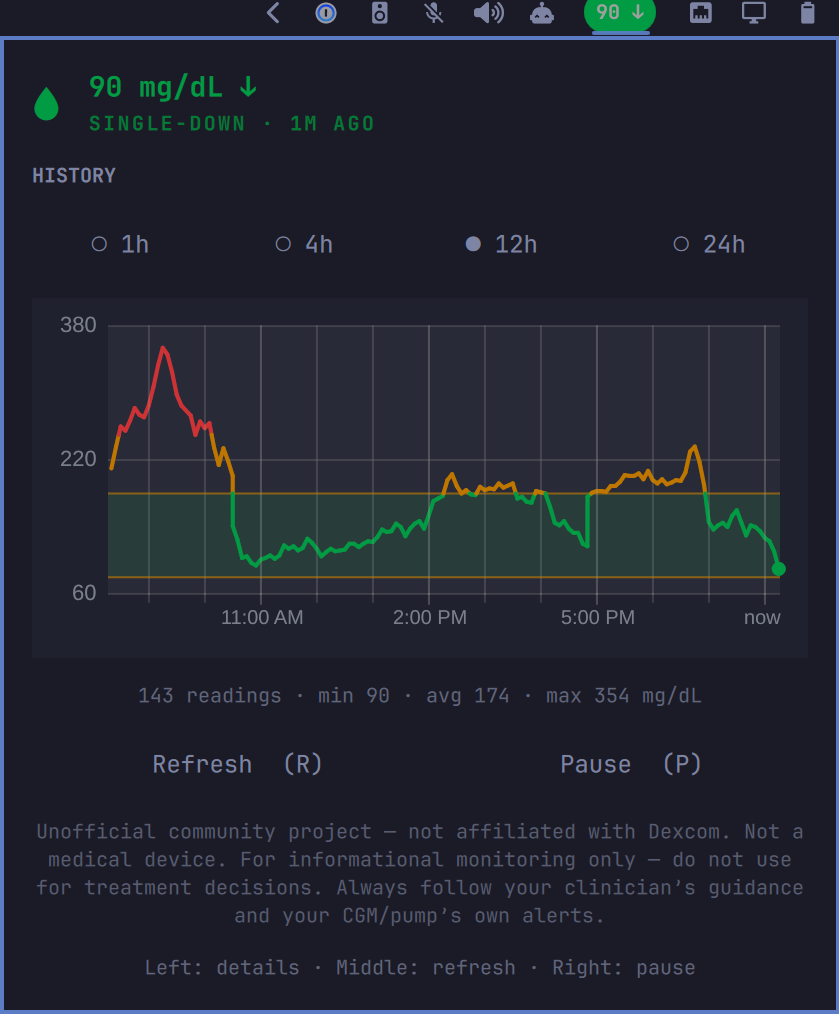This screenshot has height=1014, width=839.
Task: Click the back chevron in top bar
Action: tap(273, 13)
